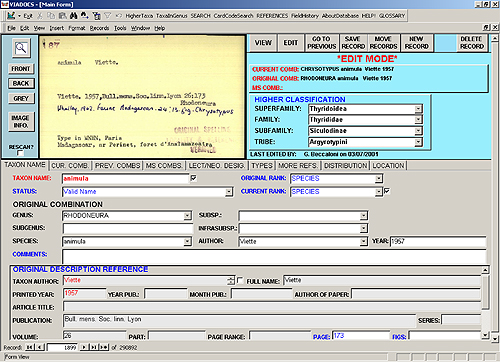The width and height of the screenshot is (500, 362).
Task: Open the SUBSP. dropdown list
Action: click(364, 216)
